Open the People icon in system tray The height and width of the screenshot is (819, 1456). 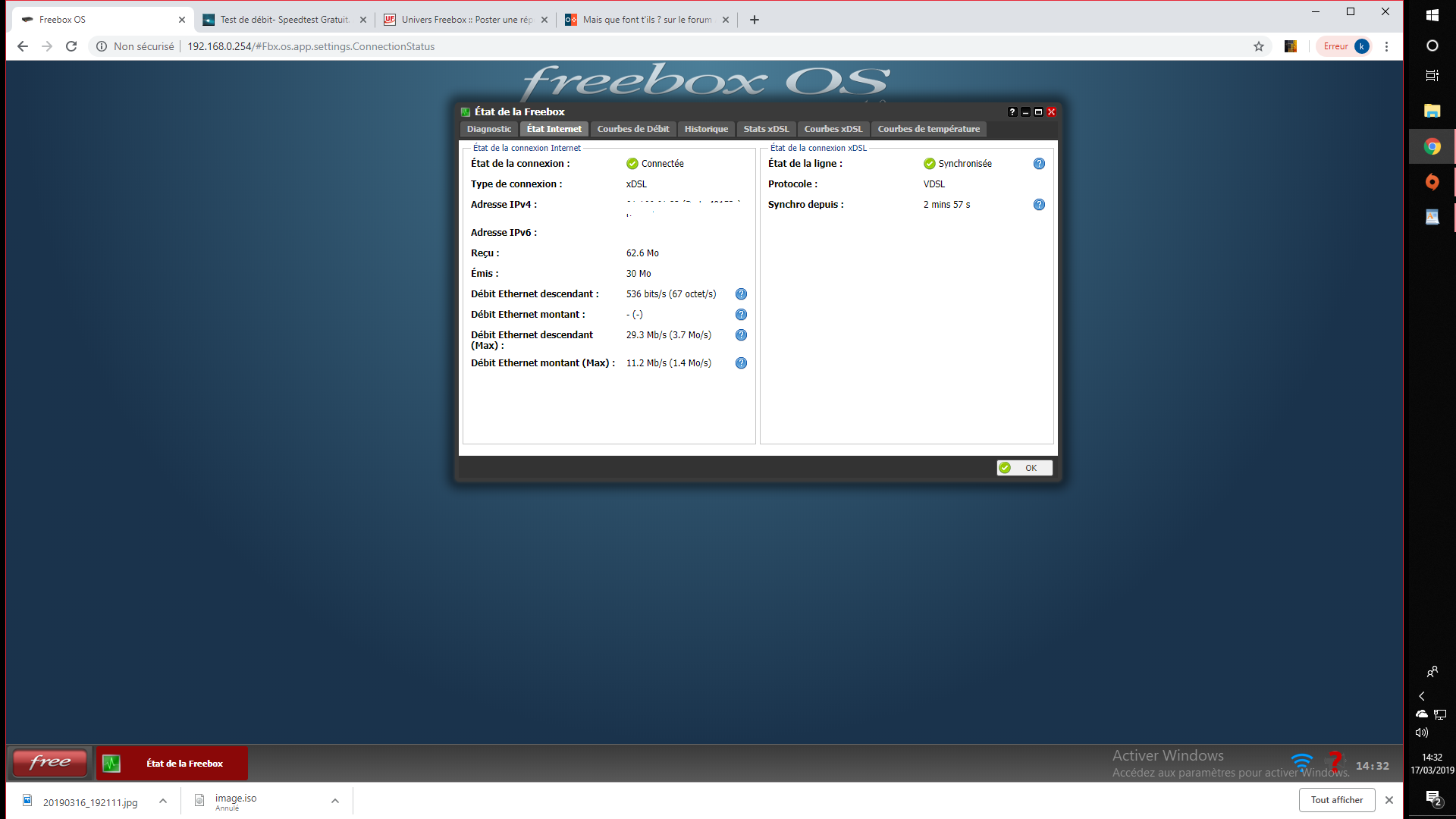(x=1432, y=672)
